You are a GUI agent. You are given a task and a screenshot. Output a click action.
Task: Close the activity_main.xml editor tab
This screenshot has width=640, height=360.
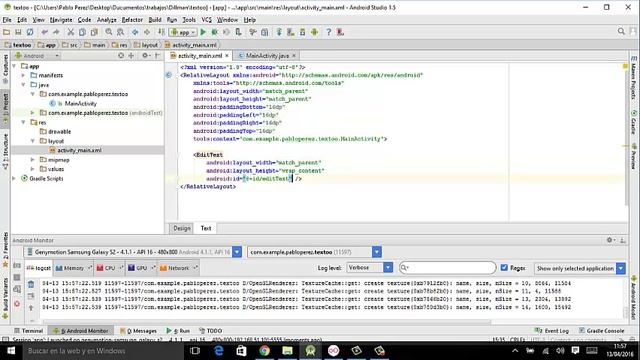[227, 56]
